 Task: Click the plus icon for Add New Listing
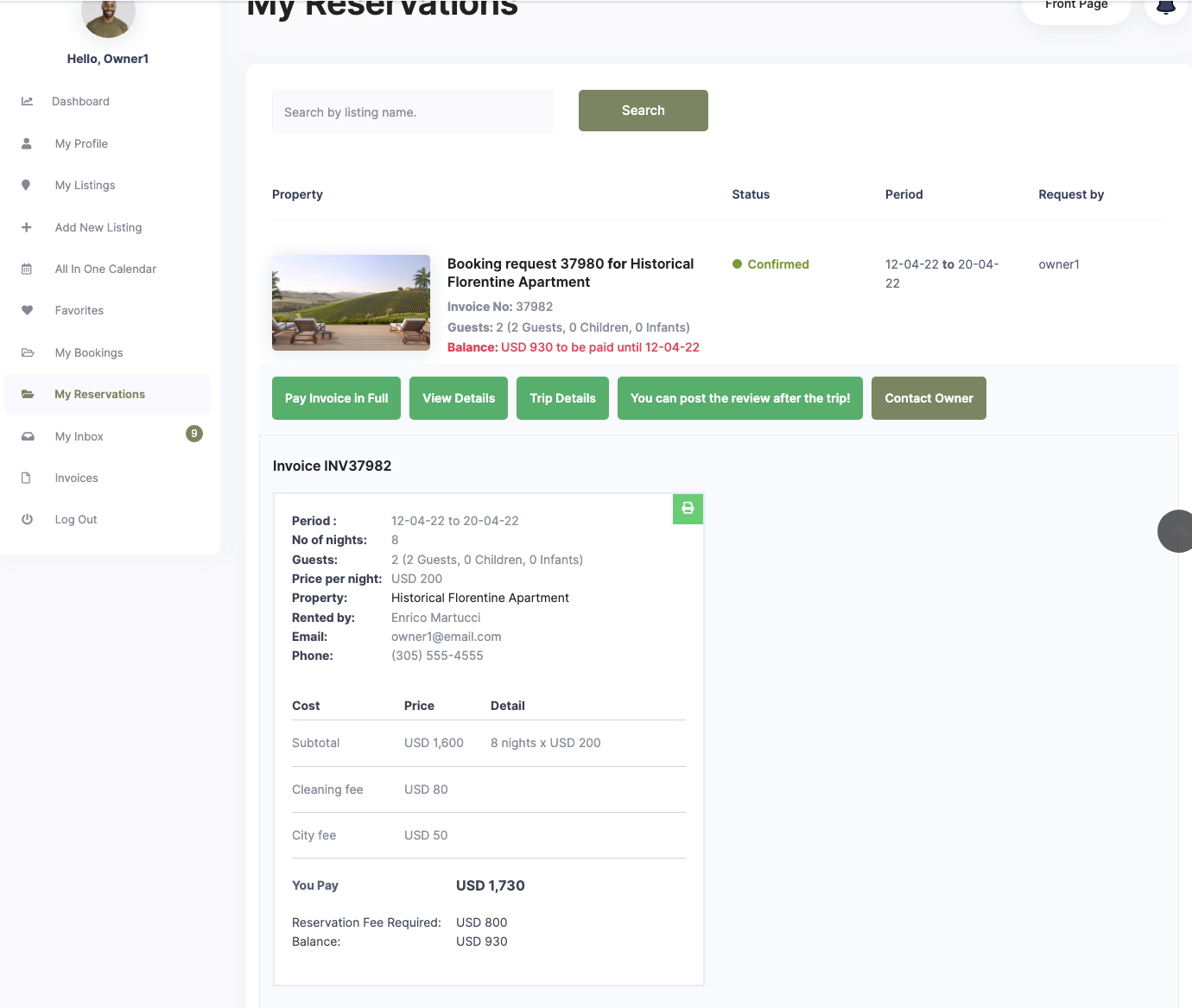[27, 227]
